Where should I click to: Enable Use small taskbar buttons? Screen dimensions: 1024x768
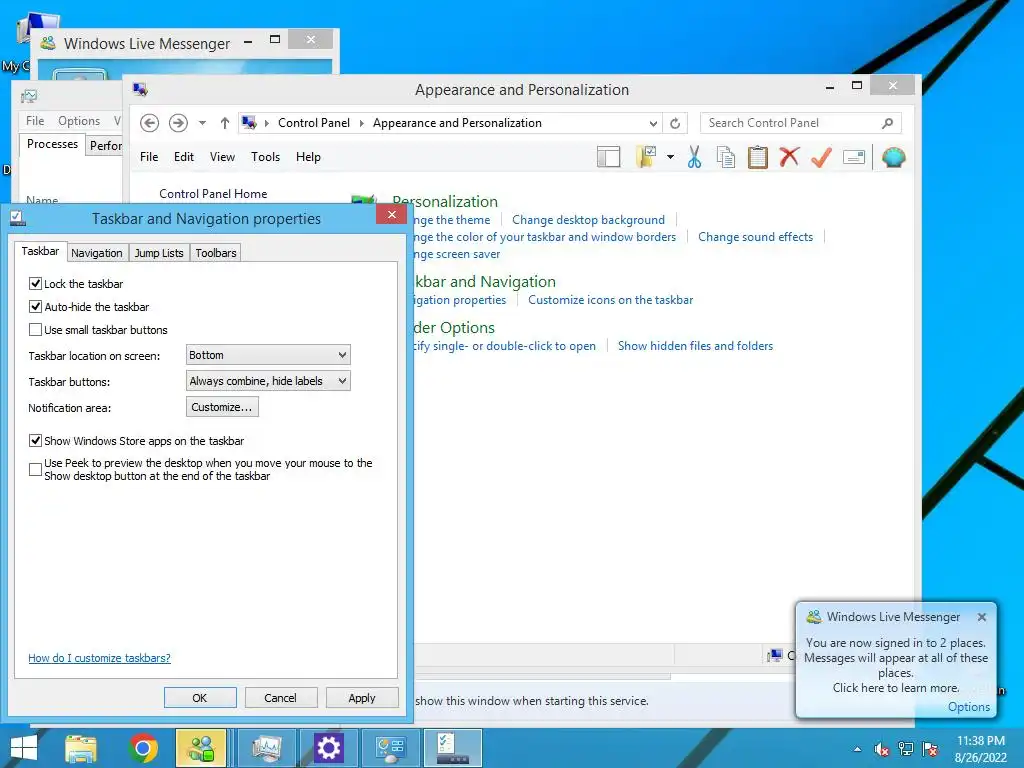pos(35,330)
